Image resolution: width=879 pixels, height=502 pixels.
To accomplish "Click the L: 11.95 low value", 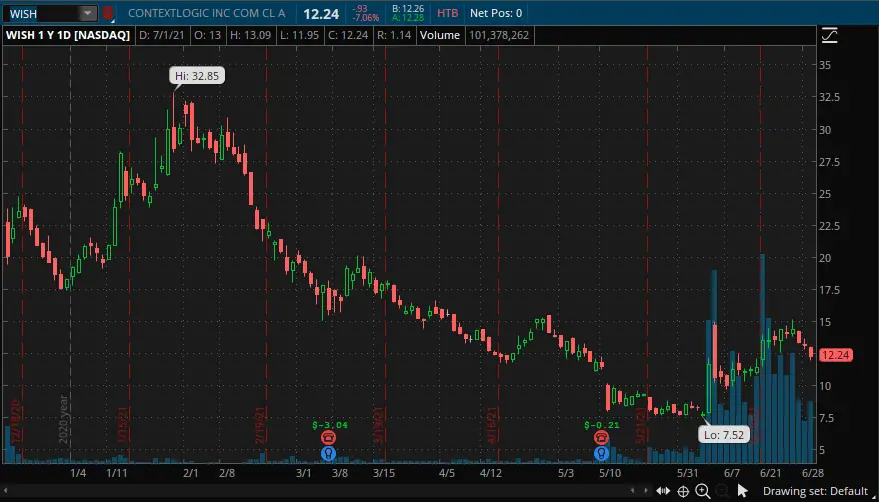I will 300,35.
